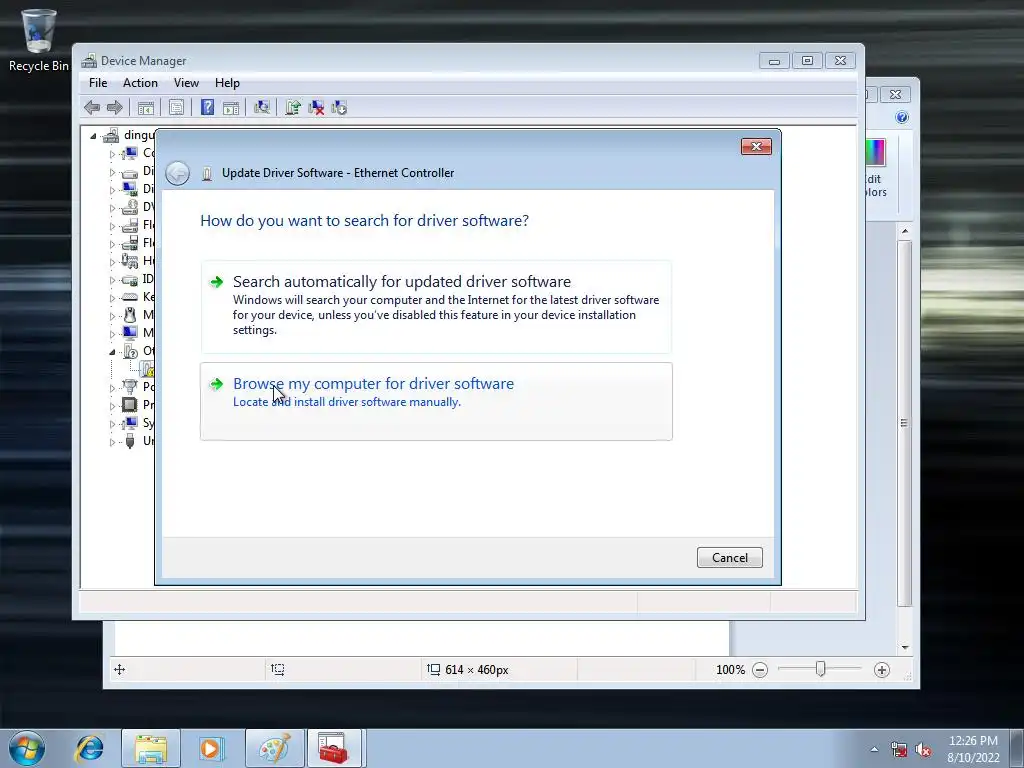Expand the Keyboards tree node
Viewport: 1024px width, 768px height.
point(112,297)
